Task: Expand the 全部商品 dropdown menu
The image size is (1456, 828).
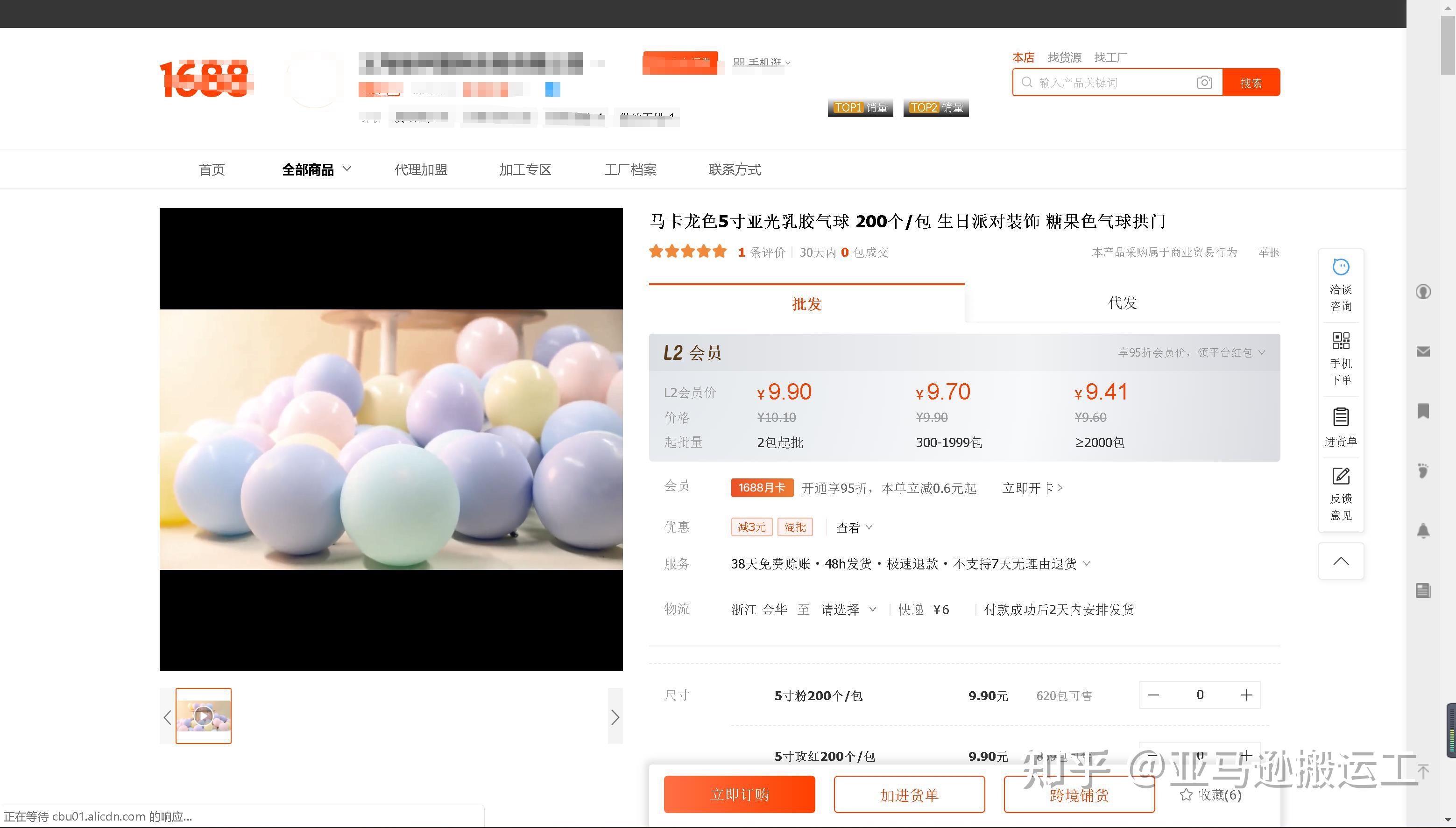Action: (316, 169)
